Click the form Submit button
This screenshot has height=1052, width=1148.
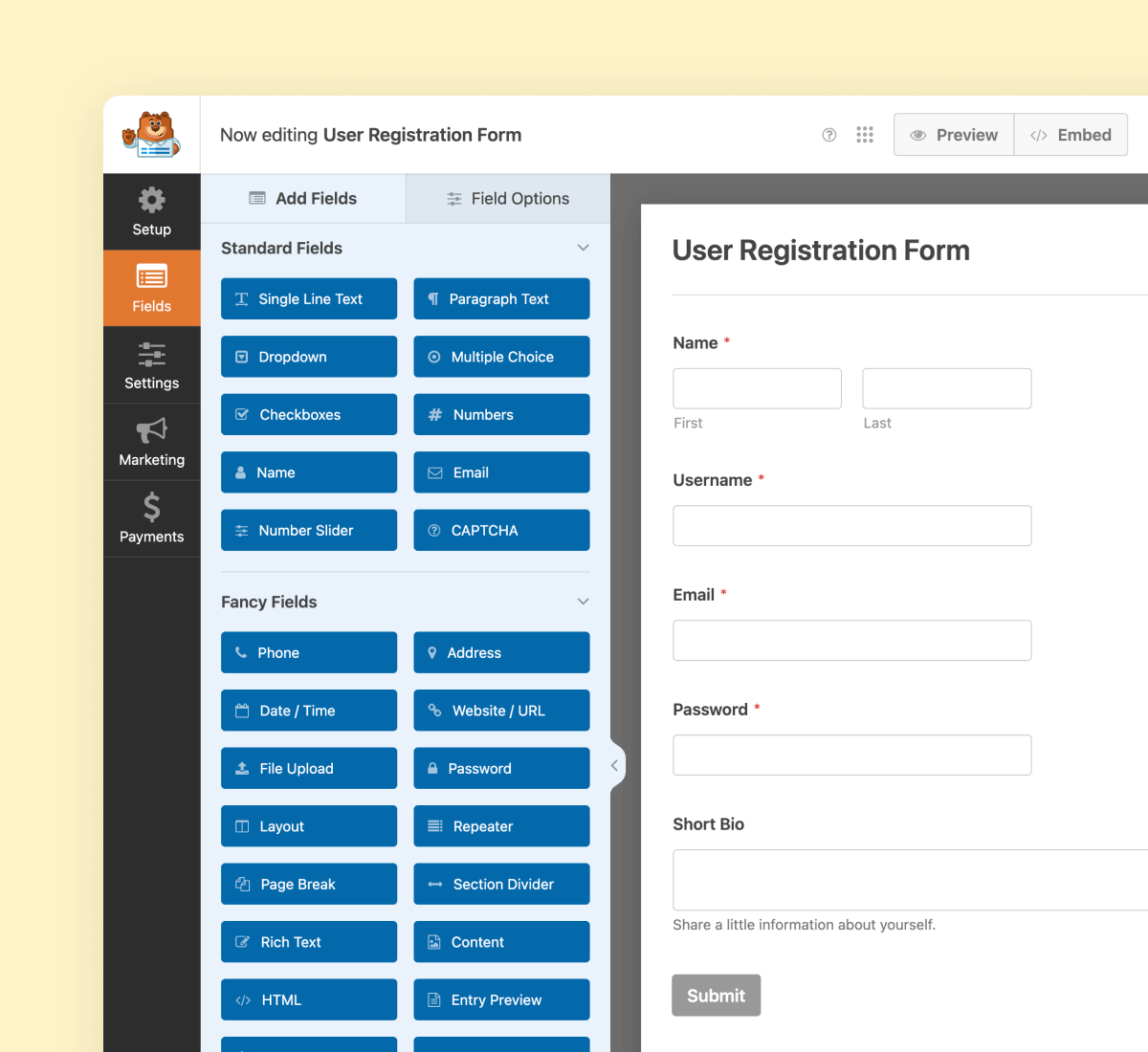[716, 995]
